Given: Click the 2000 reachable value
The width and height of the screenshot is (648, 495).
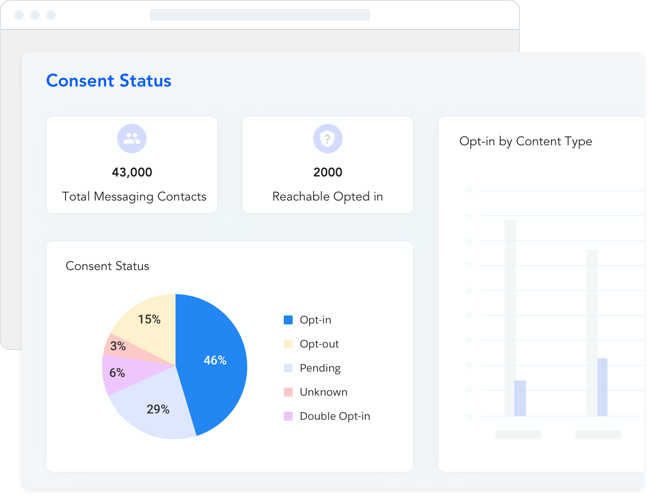Looking at the screenshot, I should coord(328,172).
